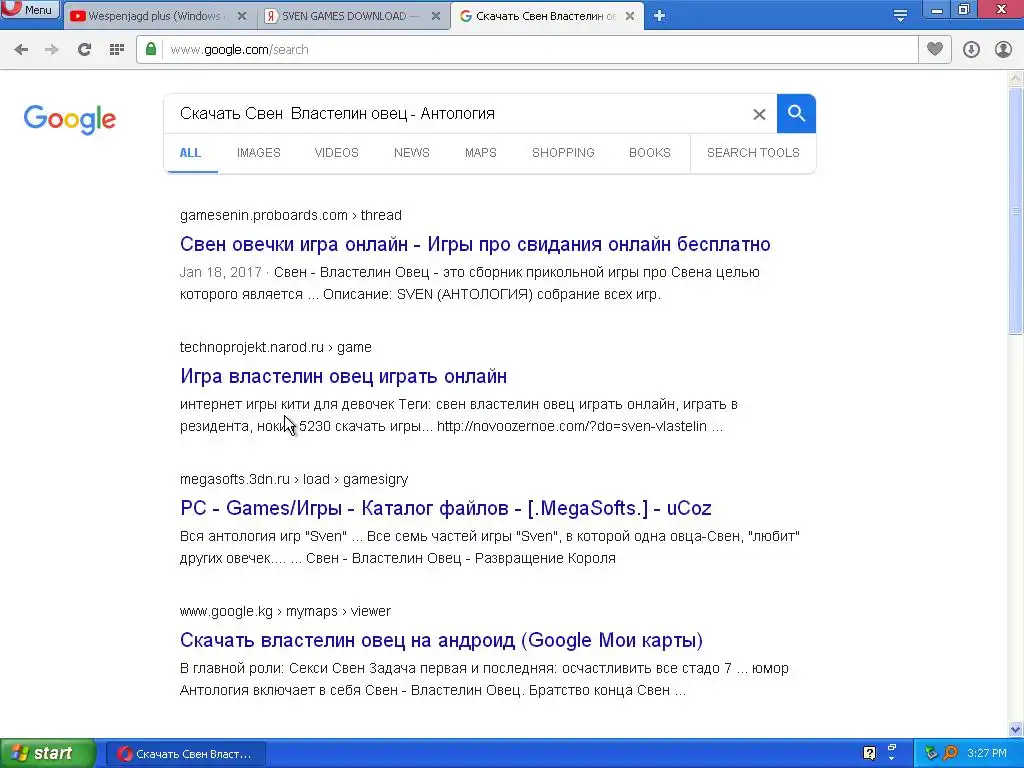
Task: Close the SVEN GAMES DOWNLOAD tab
Action: [436, 16]
